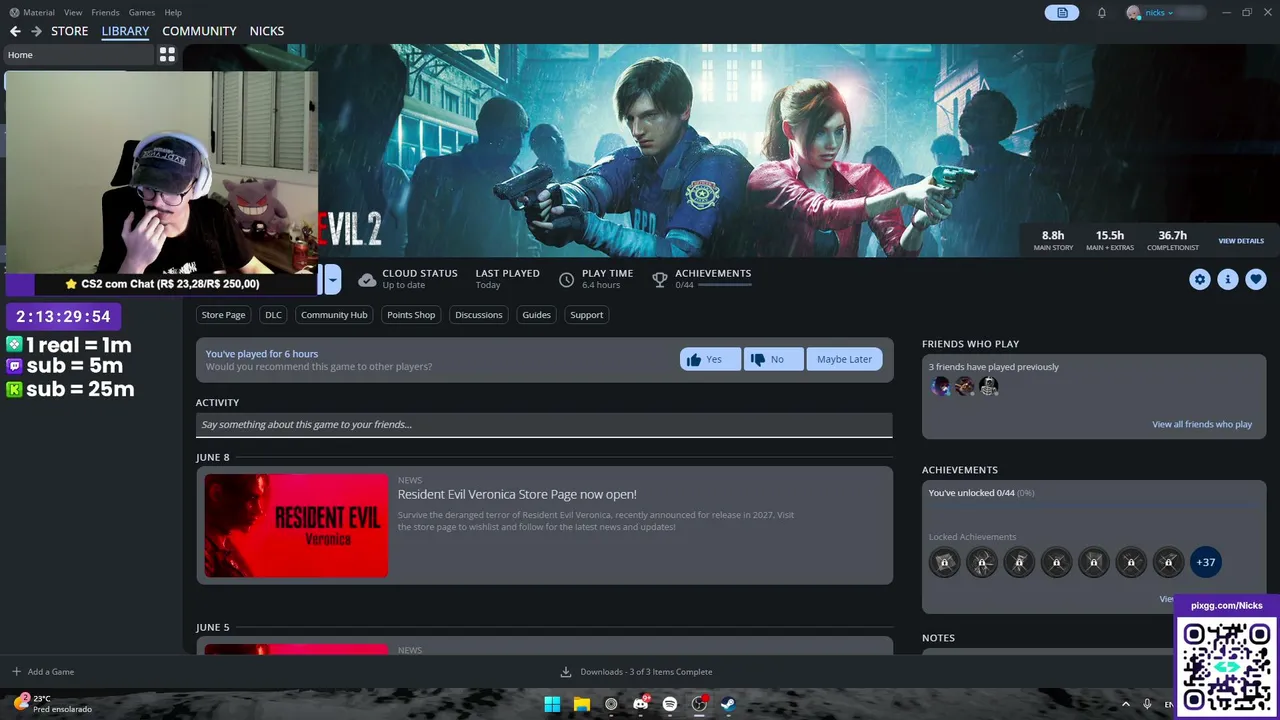Expand the play button dropdown arrow
The height and width of the screenshot is (720, 1280).
[333, 280]
